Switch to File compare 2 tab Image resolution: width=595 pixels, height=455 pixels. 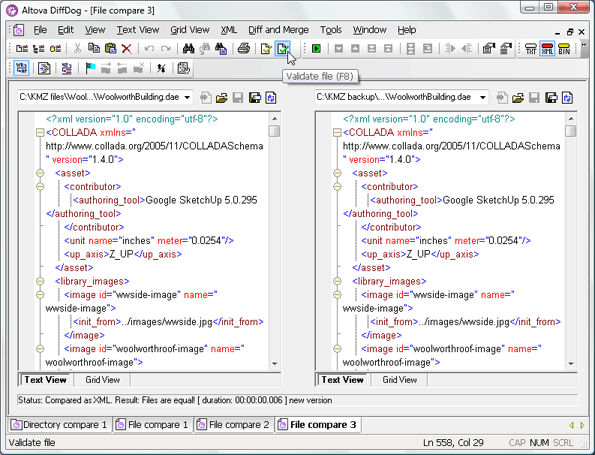coord(234,425)
